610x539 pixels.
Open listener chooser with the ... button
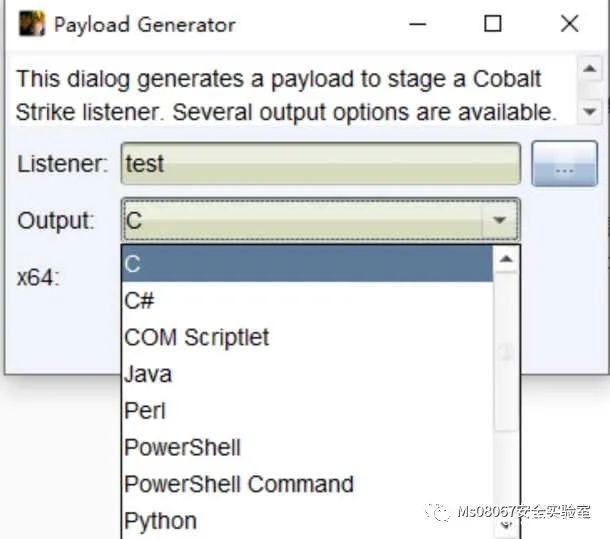click(x=564, y=165)
